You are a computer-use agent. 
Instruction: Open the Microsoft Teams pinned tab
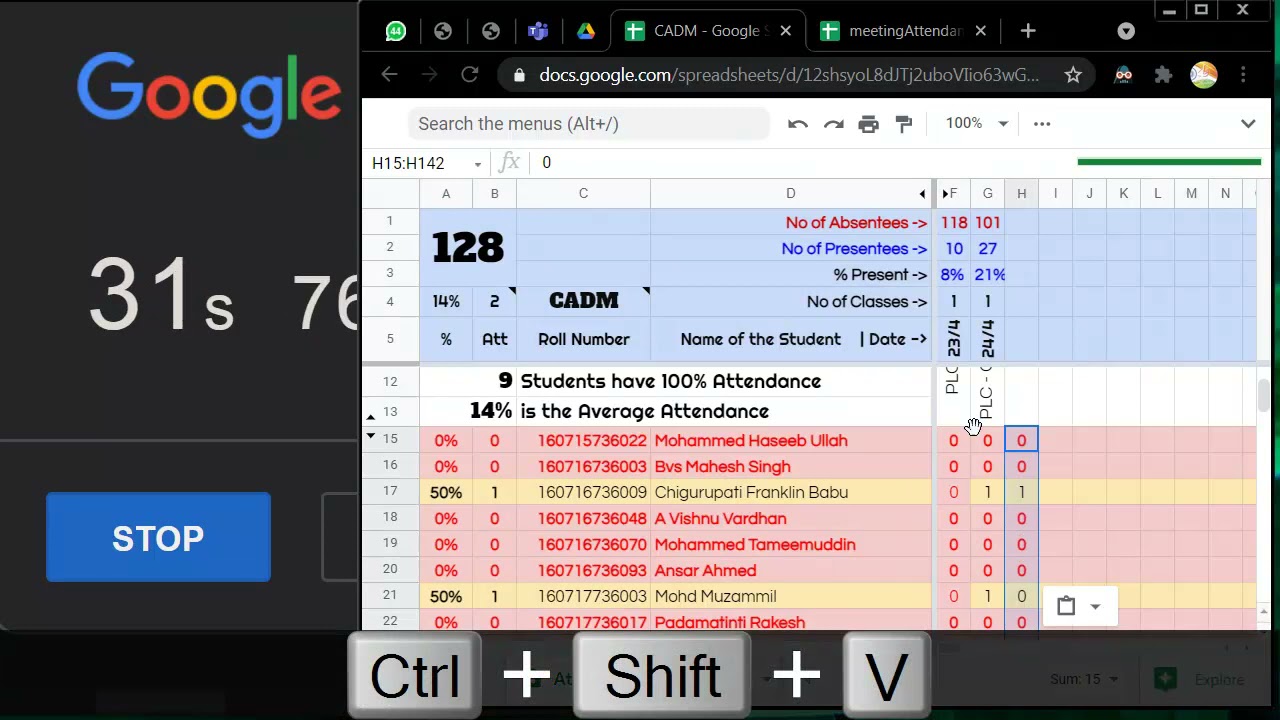pos(538,31)
